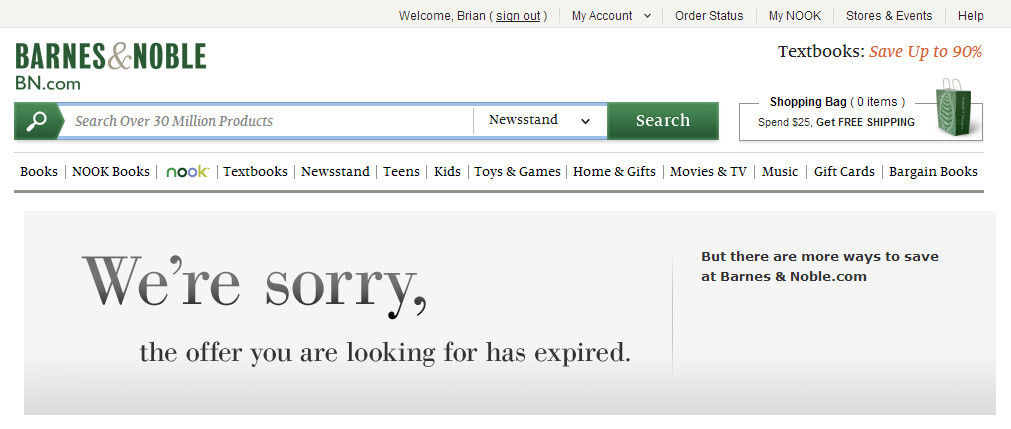Open the Bargain Books section
Screen dimensions: 1011x429
coord(933,172)
